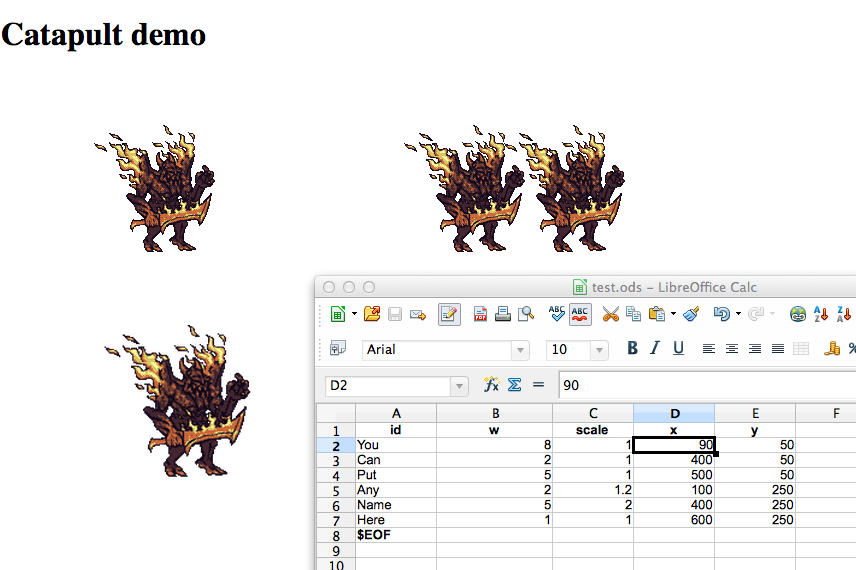The height and width of the screenshot is (570, 856).
Task: Click cell containing 'Put'
Action: [396, 475]
